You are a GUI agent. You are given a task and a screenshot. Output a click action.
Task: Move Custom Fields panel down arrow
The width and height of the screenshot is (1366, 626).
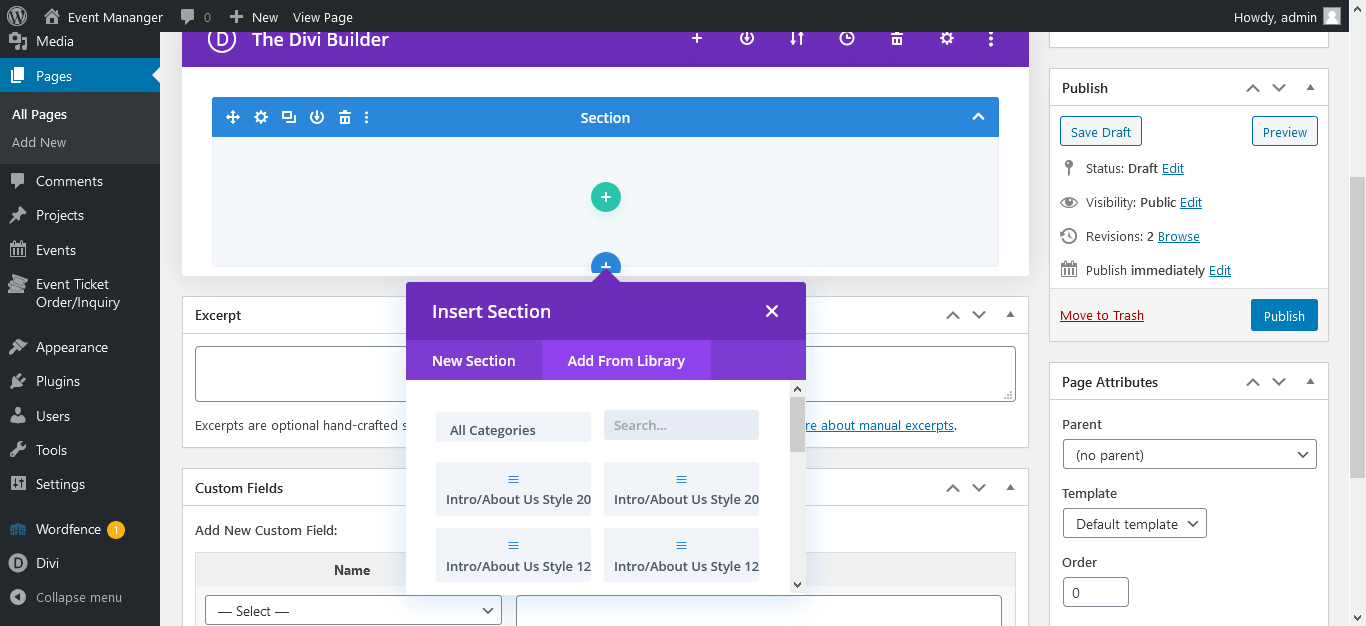[979, 488]
